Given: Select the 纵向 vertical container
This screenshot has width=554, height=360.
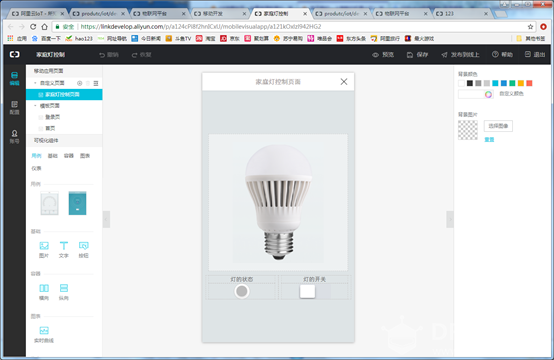Looking at the screenshot, I should click(x=64, y=292).
